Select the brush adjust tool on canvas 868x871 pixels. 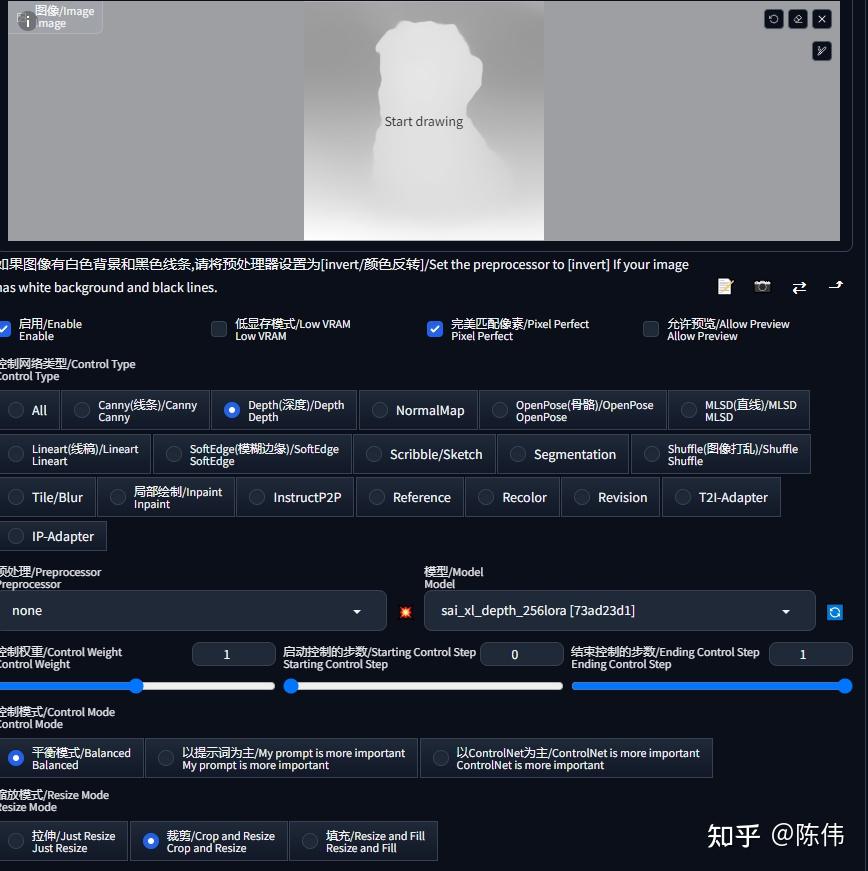821,51
